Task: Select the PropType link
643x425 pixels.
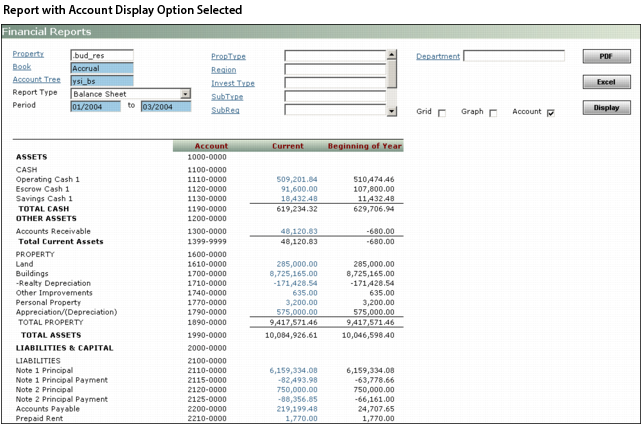Action: pyautogui.click(x=229, y=57)
